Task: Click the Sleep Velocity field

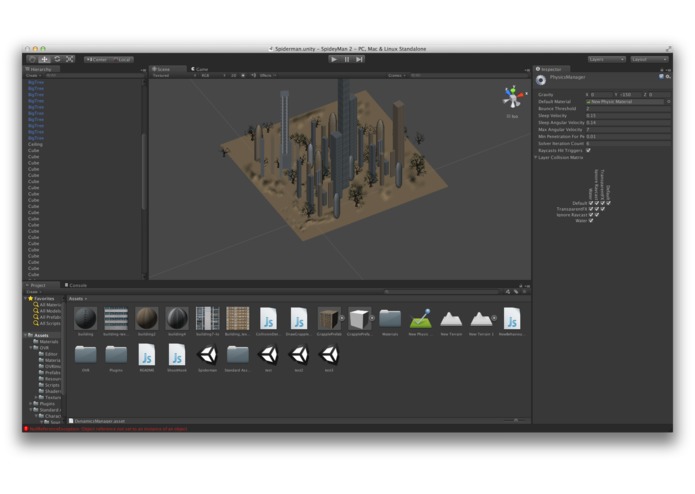Action: point(628,116)
